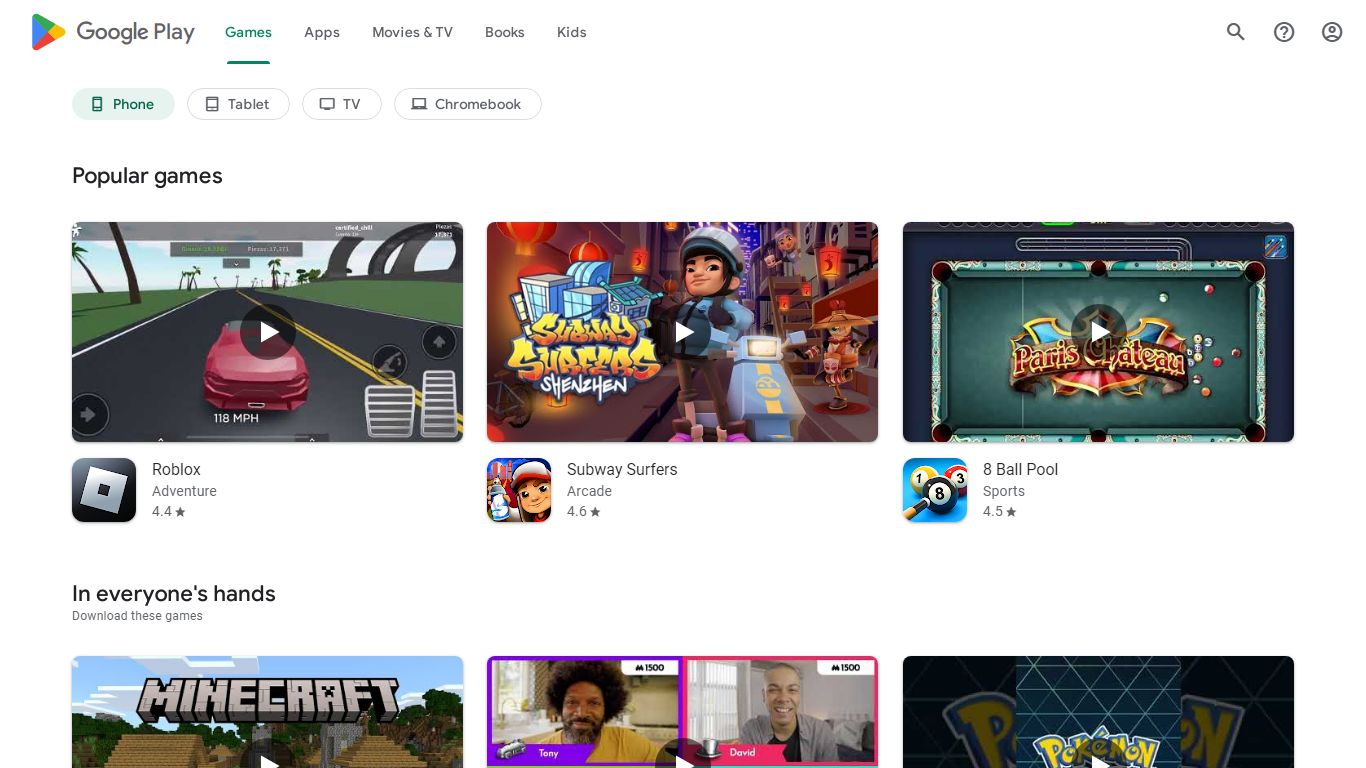This screenshot has height=768, width=1366.
Task: Open the Roblox game title link
Action: coord(176,469)
